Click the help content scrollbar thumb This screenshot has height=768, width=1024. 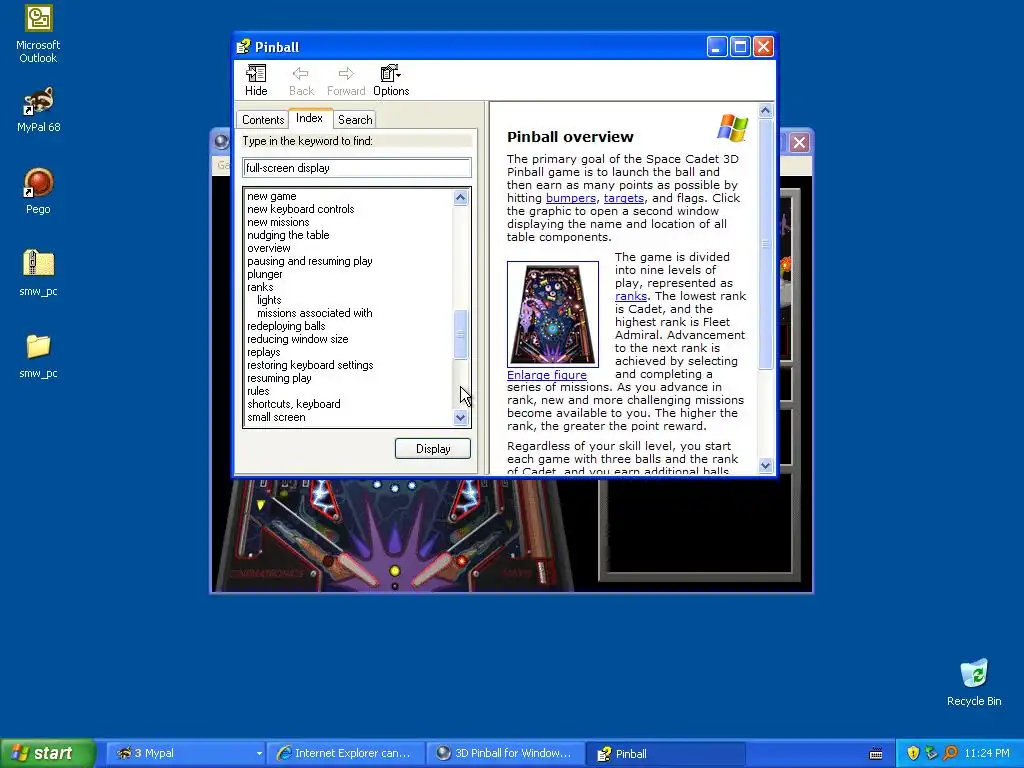765,244
